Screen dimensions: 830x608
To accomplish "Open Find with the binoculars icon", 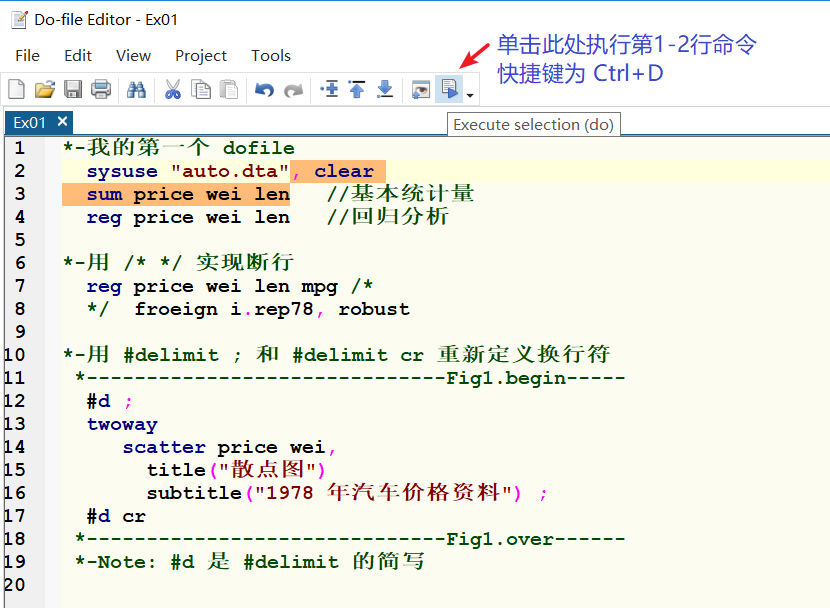I will 136,89.
